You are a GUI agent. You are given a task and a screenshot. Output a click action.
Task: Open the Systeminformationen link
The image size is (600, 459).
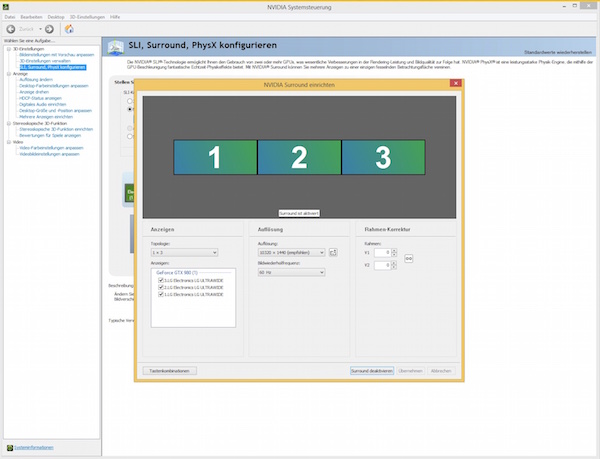point(34,448)
